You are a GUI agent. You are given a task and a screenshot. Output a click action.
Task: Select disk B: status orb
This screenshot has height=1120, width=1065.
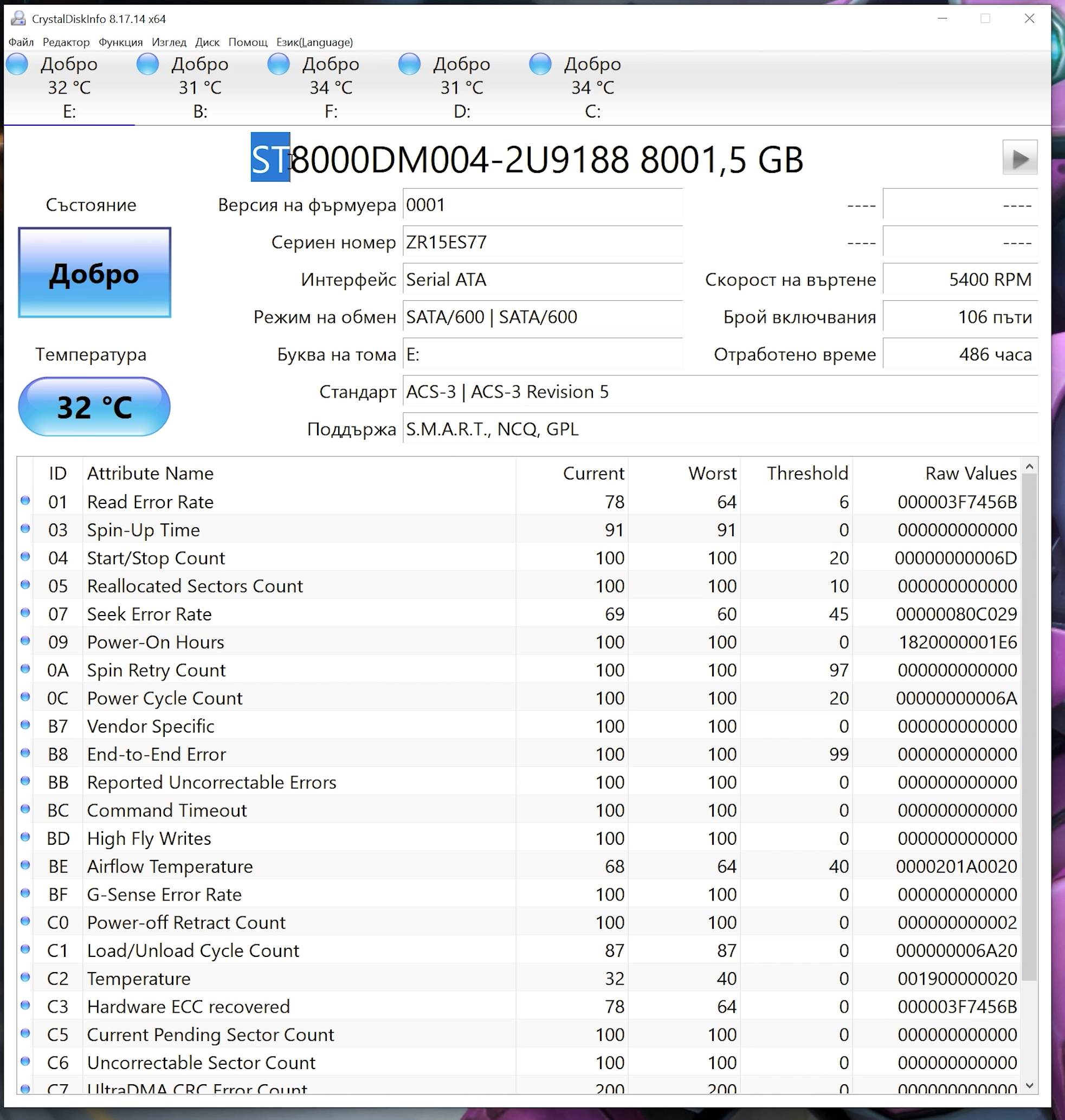point(147,63)
